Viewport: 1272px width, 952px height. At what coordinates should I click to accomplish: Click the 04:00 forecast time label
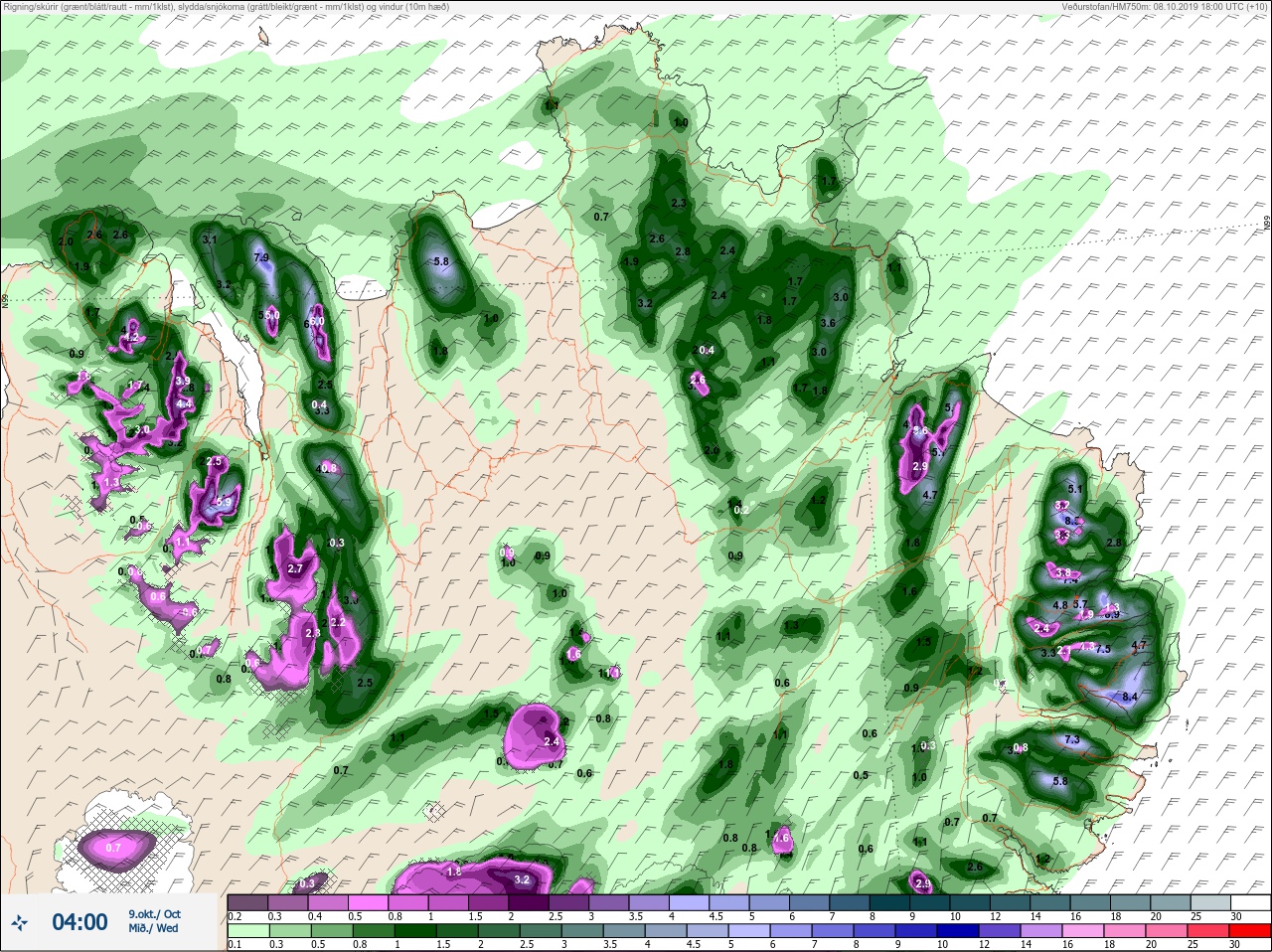point(79,923)
